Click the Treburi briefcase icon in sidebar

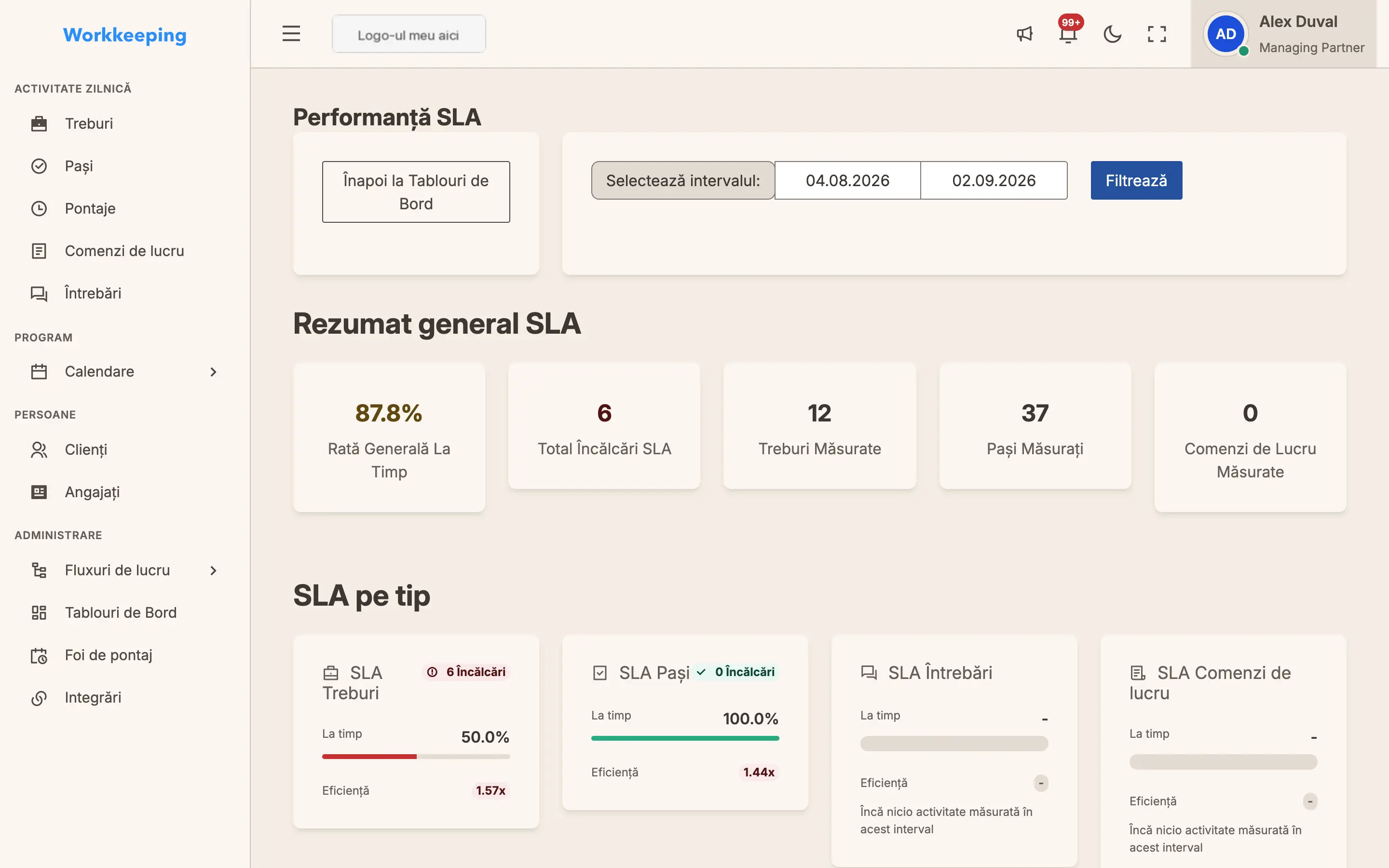[39, 123]
